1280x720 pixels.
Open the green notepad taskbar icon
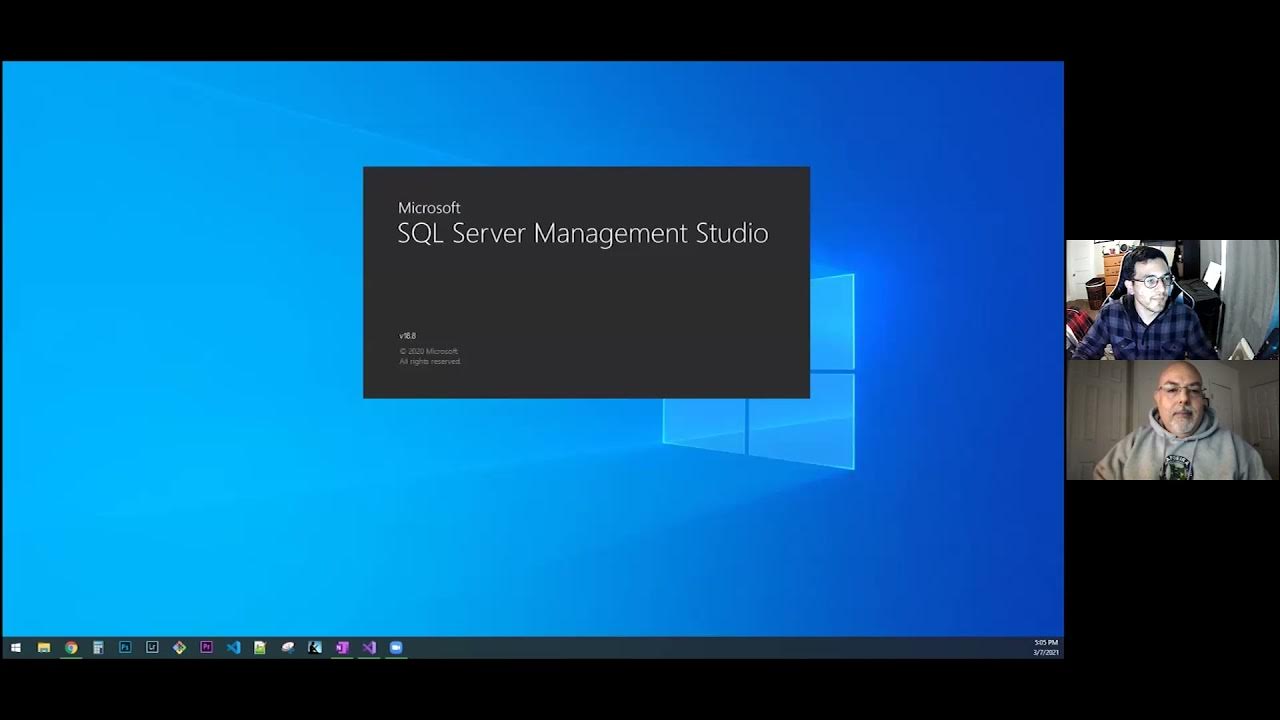click(260, 648)
